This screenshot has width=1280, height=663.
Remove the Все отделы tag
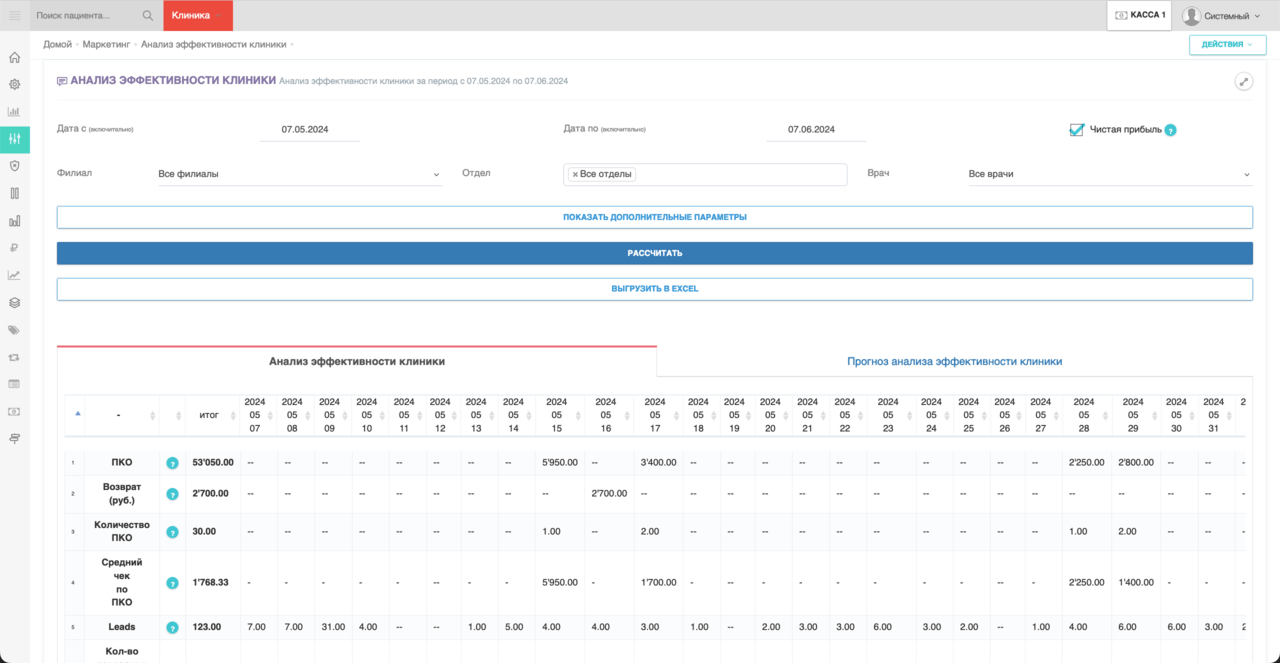pyautogui.click(x=575, y=174)
